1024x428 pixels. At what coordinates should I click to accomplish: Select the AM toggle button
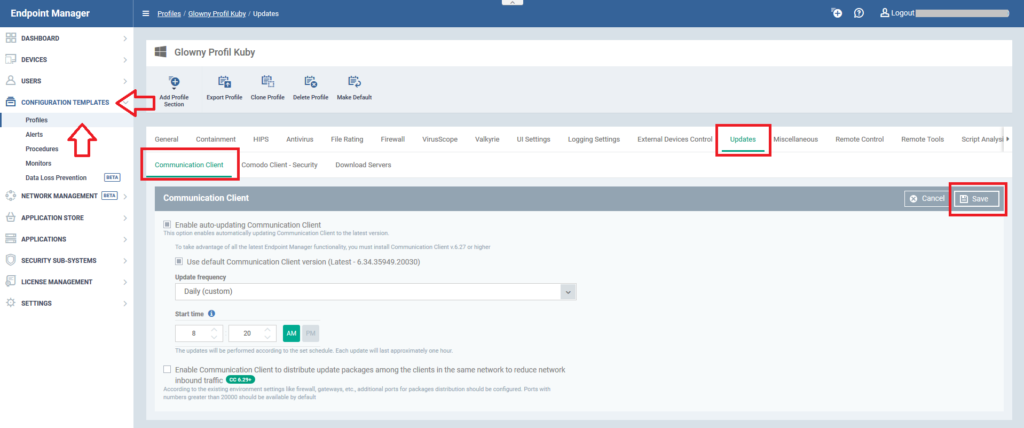click(x=291, y=333)
